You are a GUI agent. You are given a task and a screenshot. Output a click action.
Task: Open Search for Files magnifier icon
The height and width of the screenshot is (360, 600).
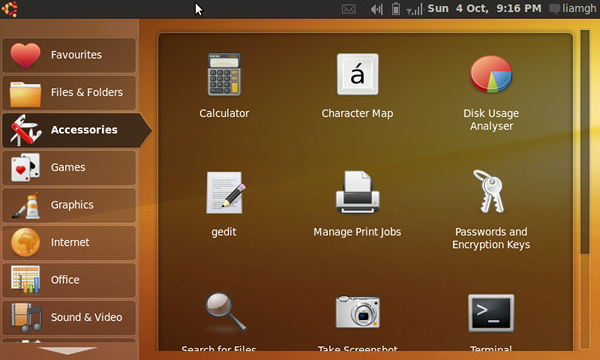coord(225,312)
